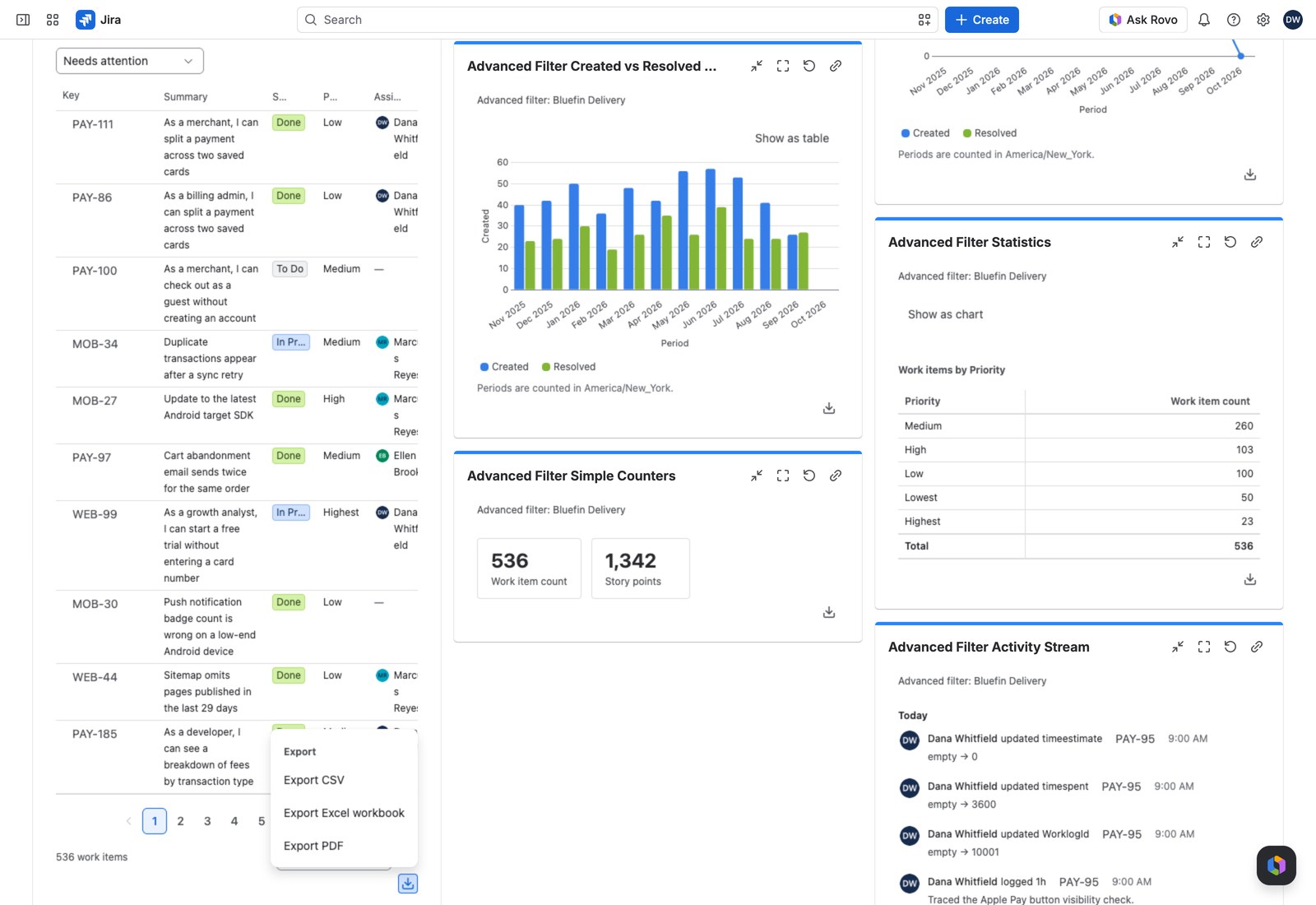
Task: Toggle the sidebar collapse icon
Action: [x=23, y=20]
